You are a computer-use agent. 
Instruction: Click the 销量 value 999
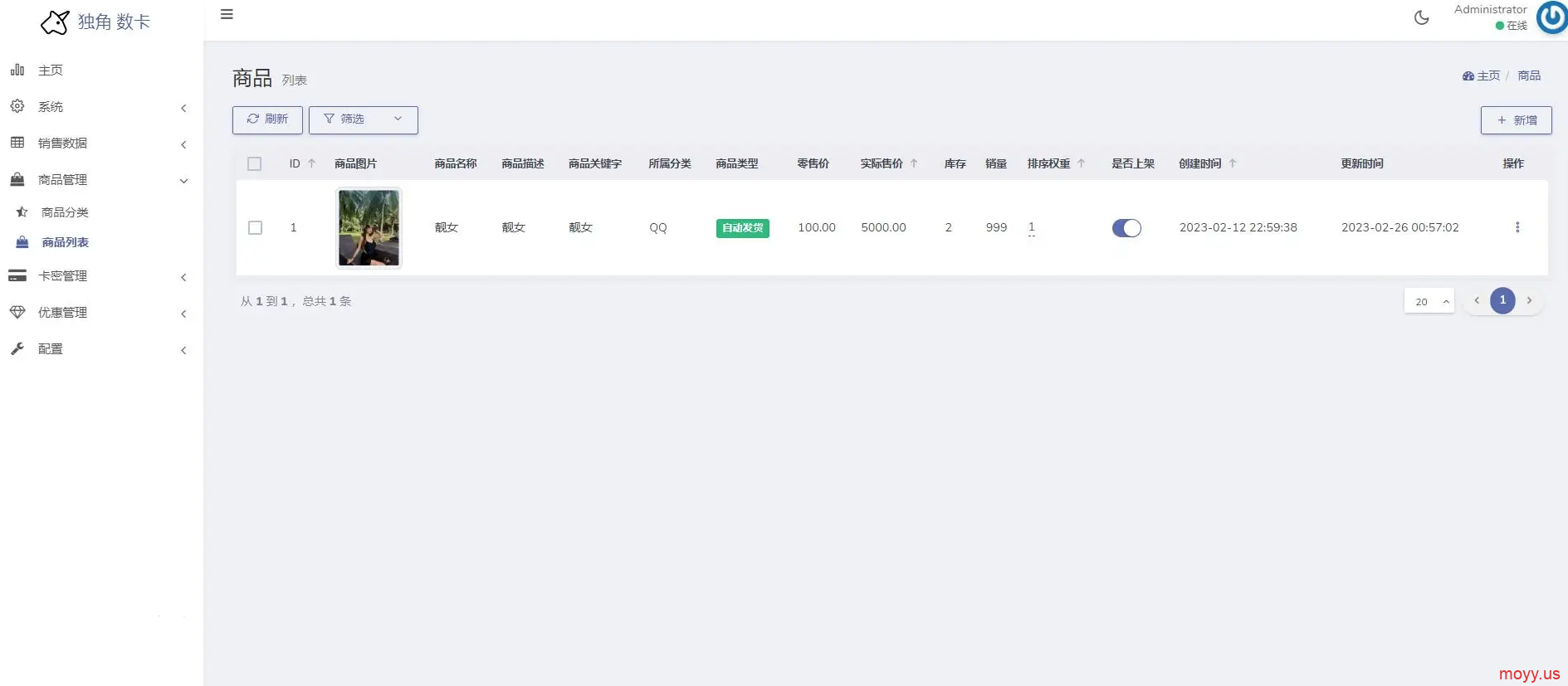(x=996, y=227)
